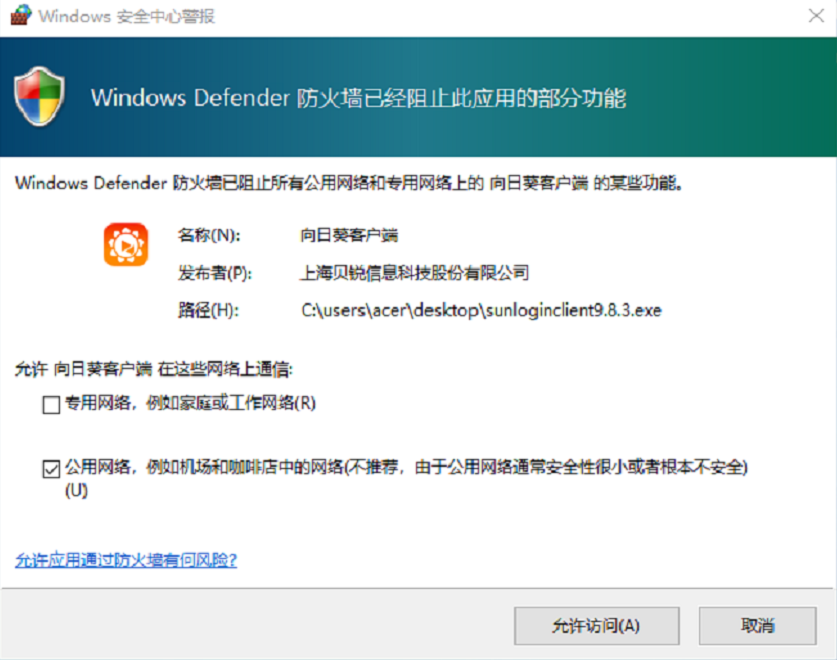Screen dimensions: 837x660
Task: Click the app name value 向日葵客户端
Action: (x=349, y=235)
